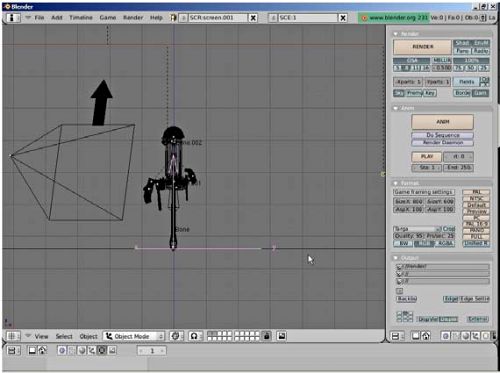Apply the NTSC format preset

476,199
